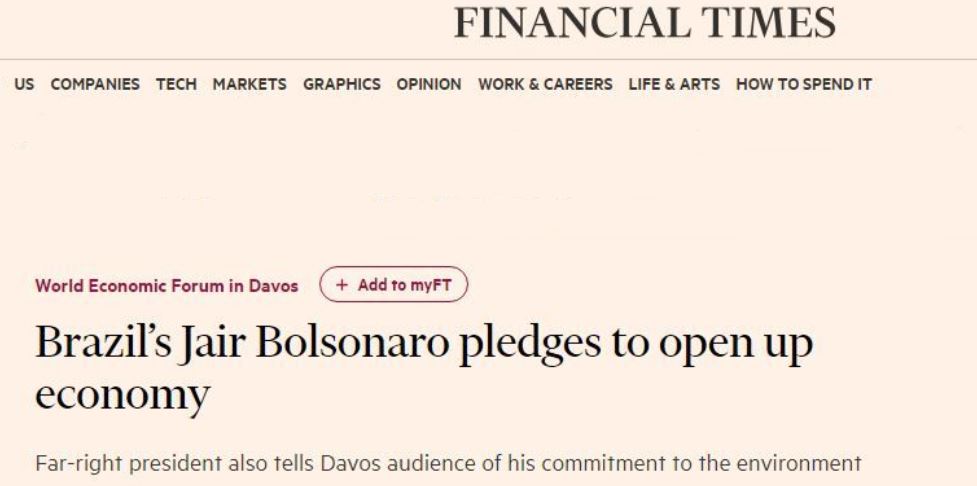Select Tech in the navigation bar
The image size is (977, 486).
pyautogui.click(x=176, y=84)
